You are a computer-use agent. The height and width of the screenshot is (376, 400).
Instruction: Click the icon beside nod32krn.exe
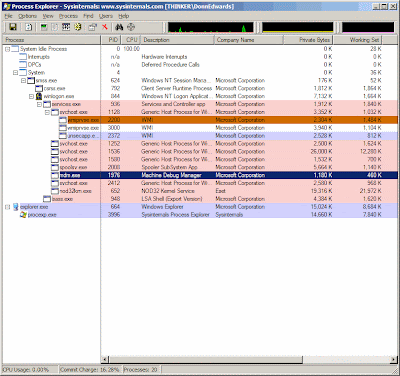coord(55,191)
